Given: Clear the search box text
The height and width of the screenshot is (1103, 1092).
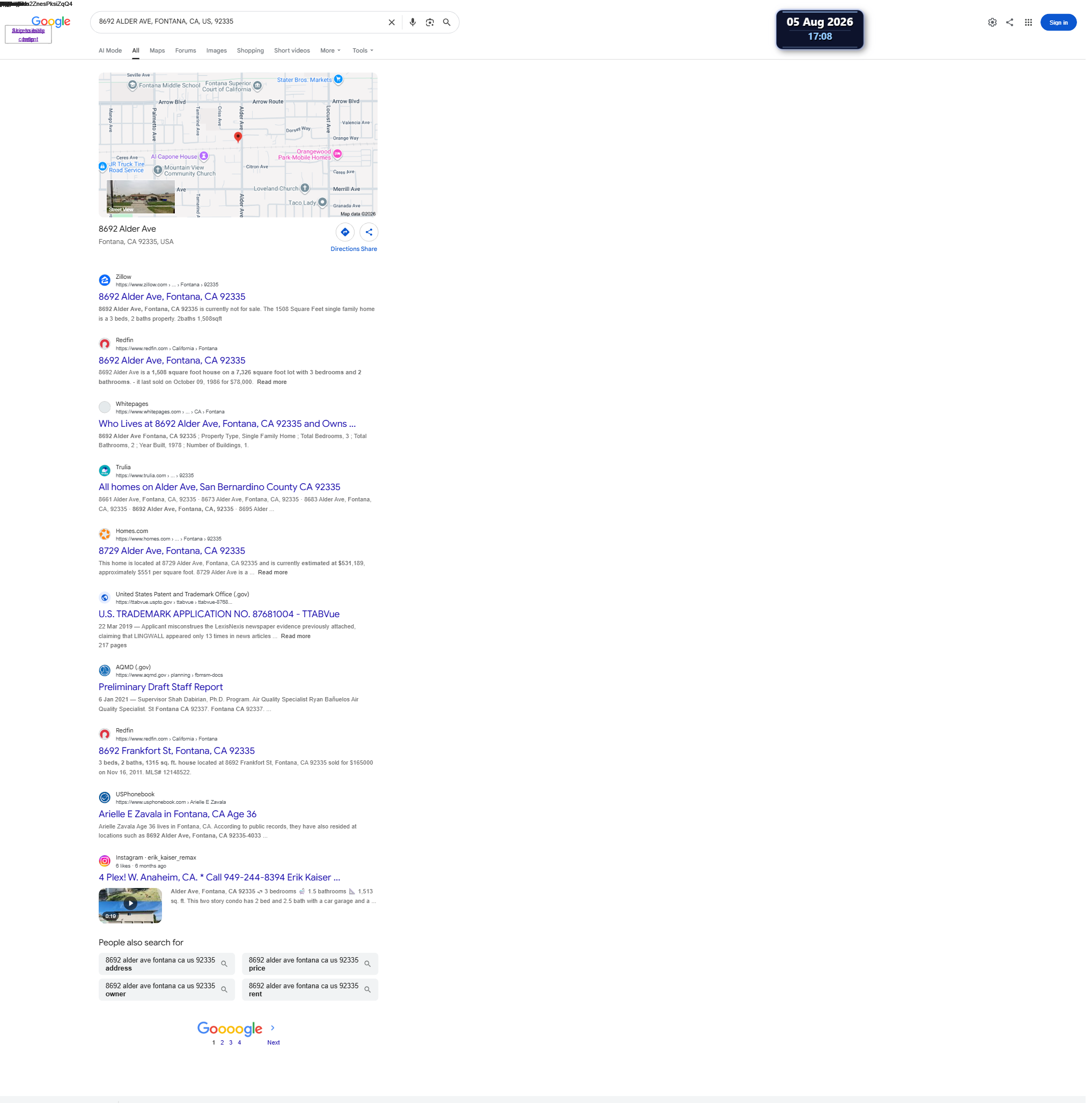Looking at the screenshot, I should pos(392,23).
